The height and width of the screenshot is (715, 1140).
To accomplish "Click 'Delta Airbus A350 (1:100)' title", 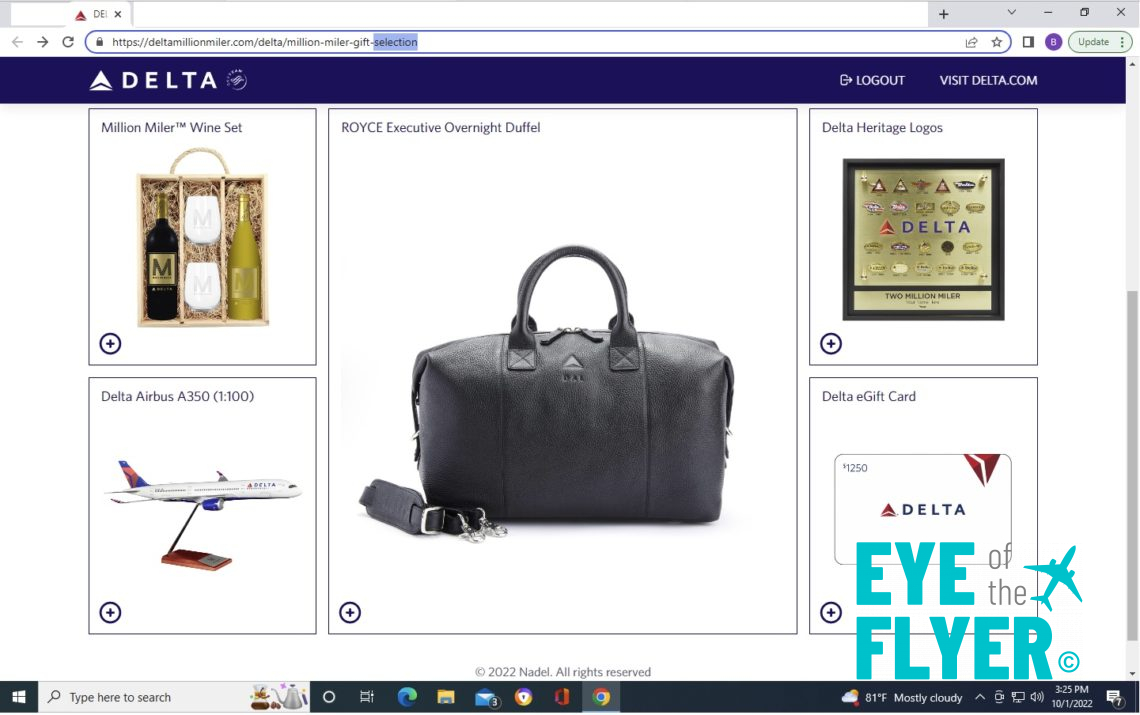I will (x=177, y=396).
